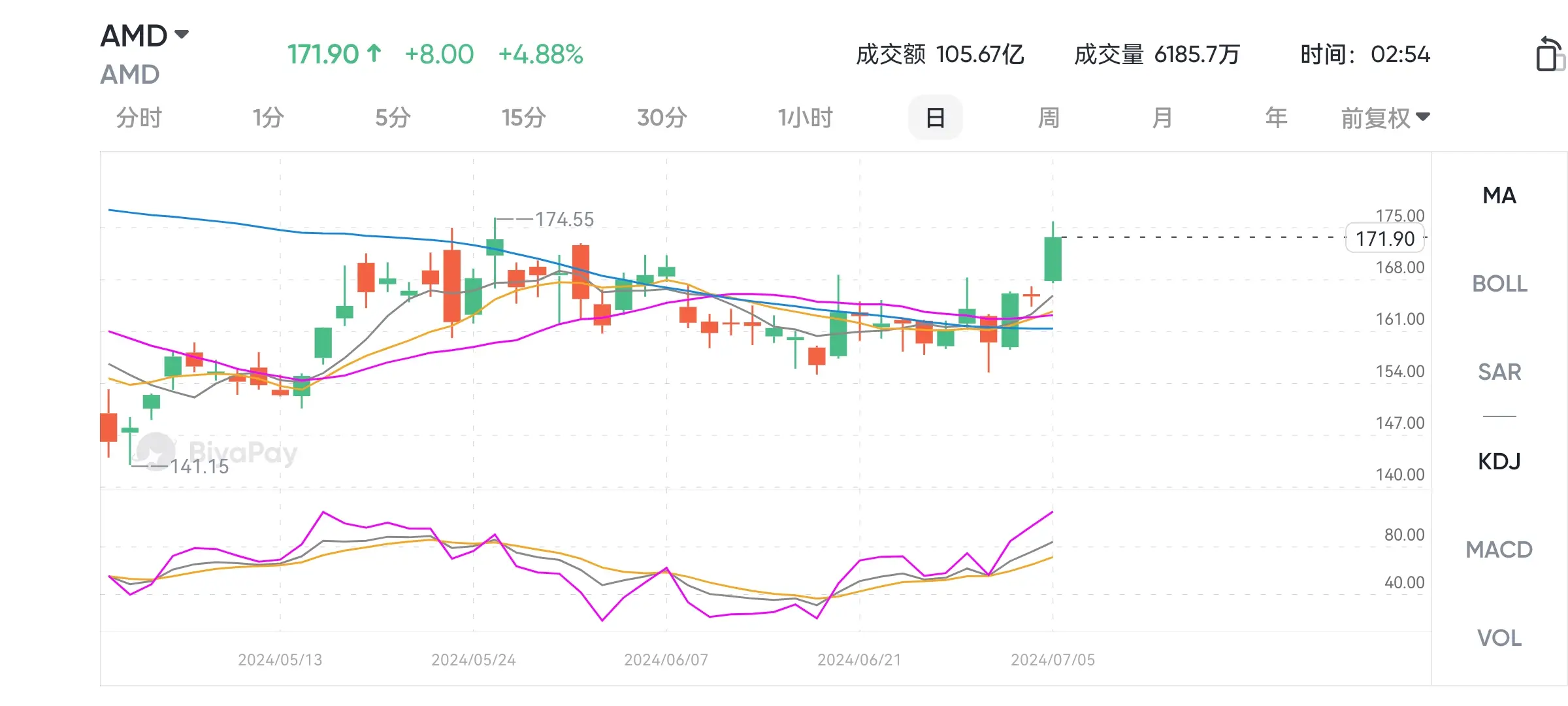The width and height of the screenshot is (1568, 706).
Task: Click the last green candlestick at 2024/07/05
Action: 1053,259
